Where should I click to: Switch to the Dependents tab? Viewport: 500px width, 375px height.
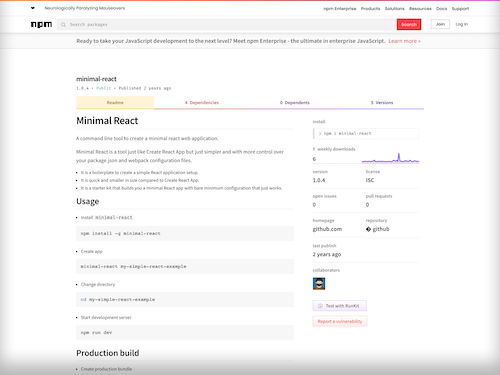[x=295, y=103]
